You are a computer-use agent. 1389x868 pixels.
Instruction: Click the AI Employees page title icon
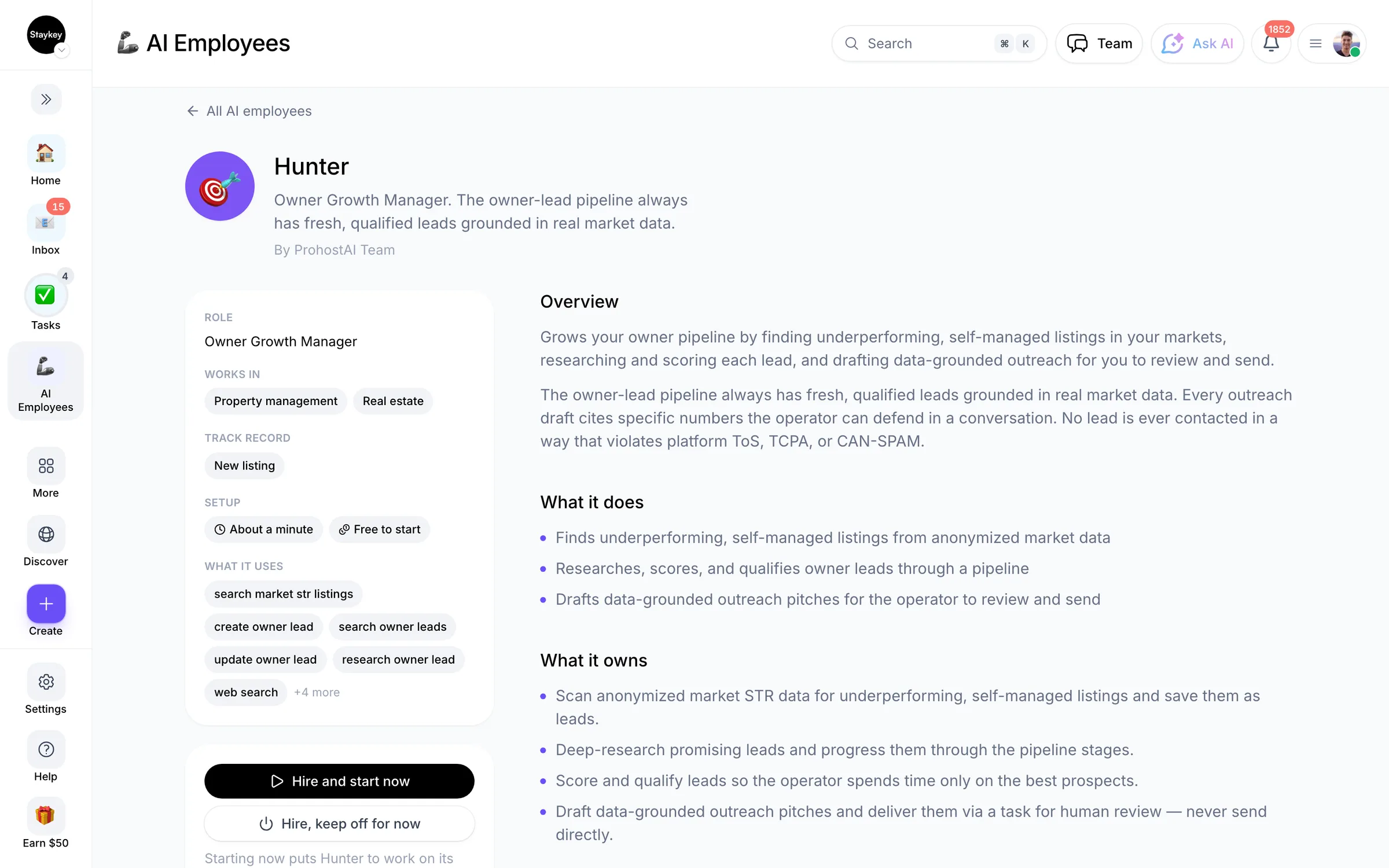(x=127, y=43)
